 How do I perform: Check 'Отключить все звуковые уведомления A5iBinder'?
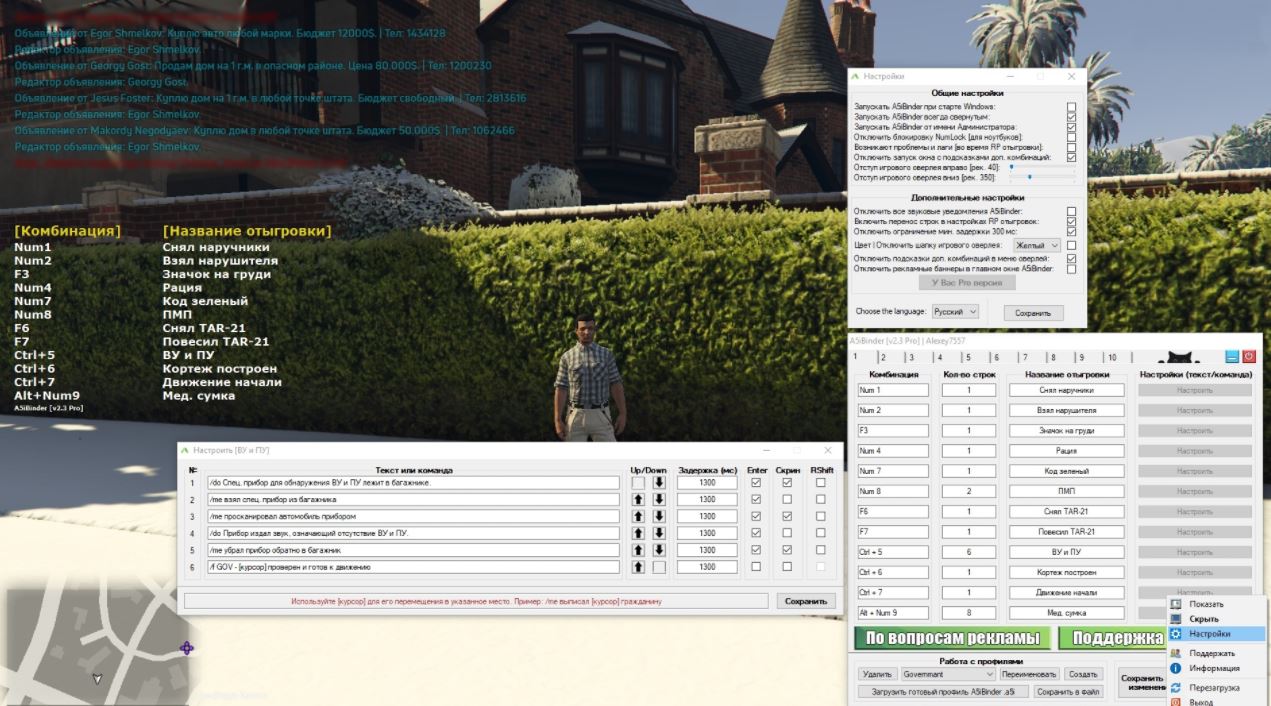click(x=1071, y=211)
